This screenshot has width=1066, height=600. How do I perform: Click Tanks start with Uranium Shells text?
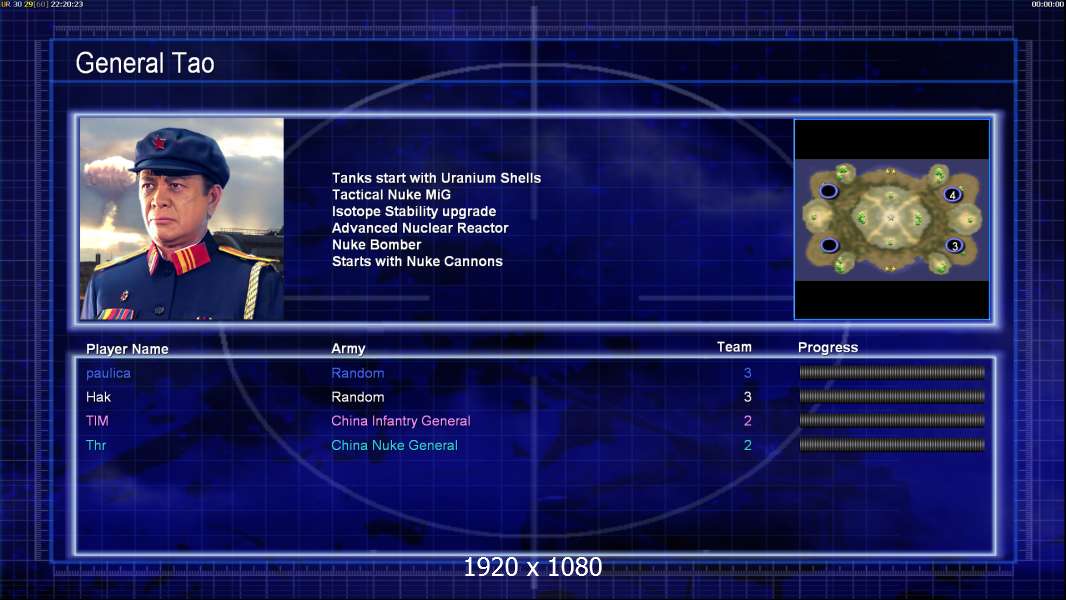coord(436,178)
